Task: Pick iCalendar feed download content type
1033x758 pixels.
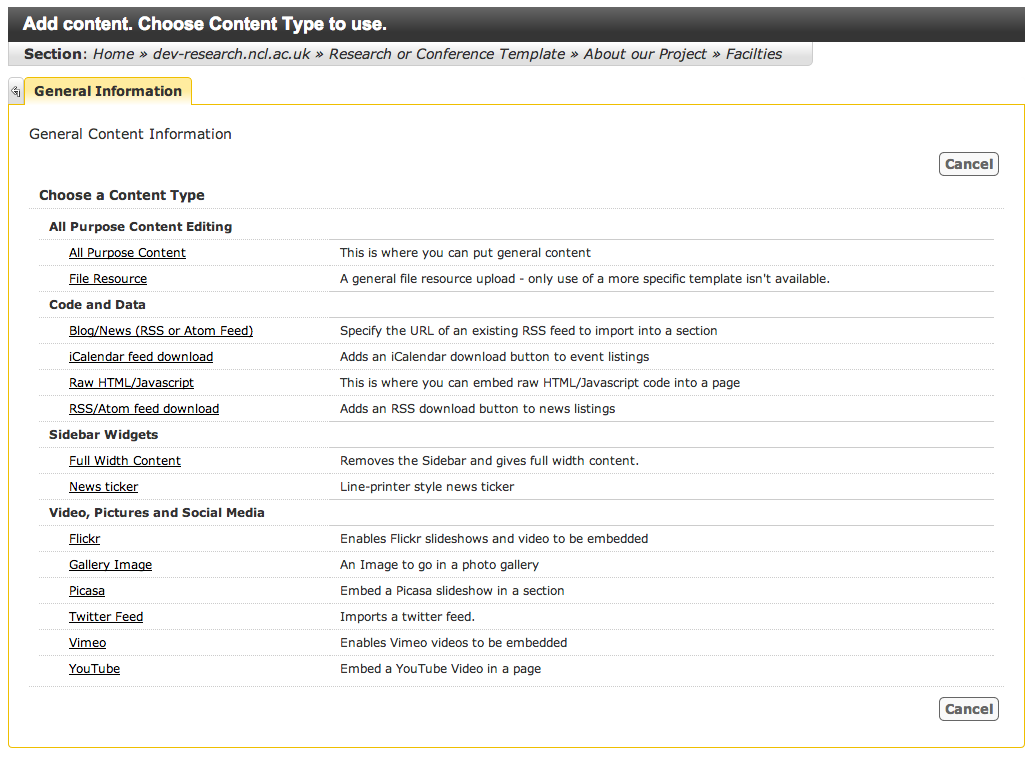Action: (141, 357)
